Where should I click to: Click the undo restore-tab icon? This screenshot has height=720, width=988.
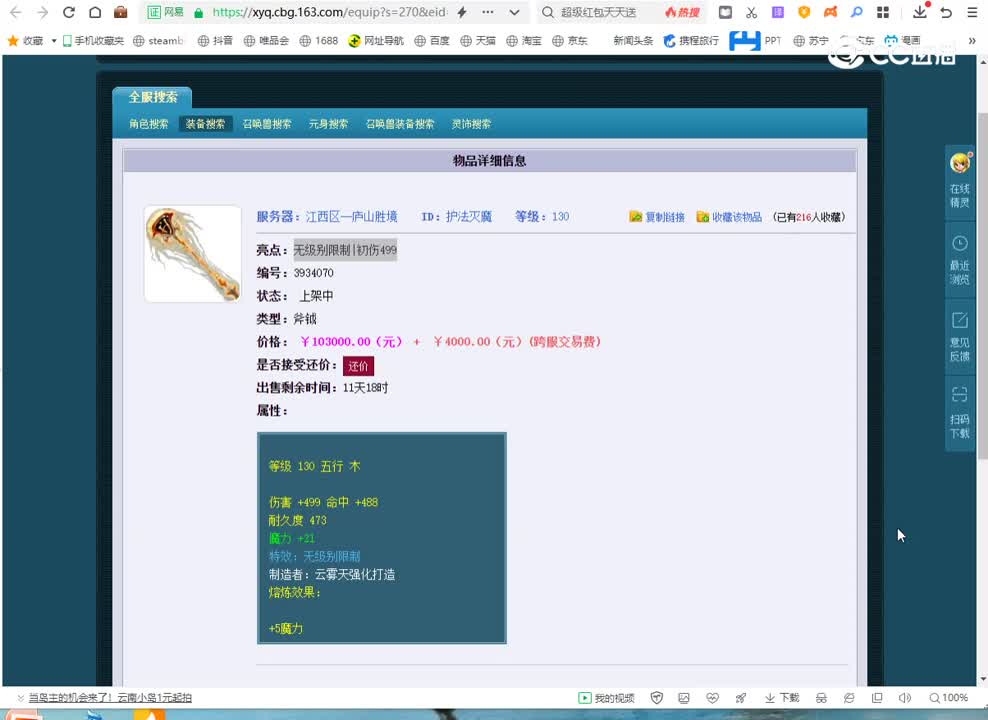[x=946, y=12]
